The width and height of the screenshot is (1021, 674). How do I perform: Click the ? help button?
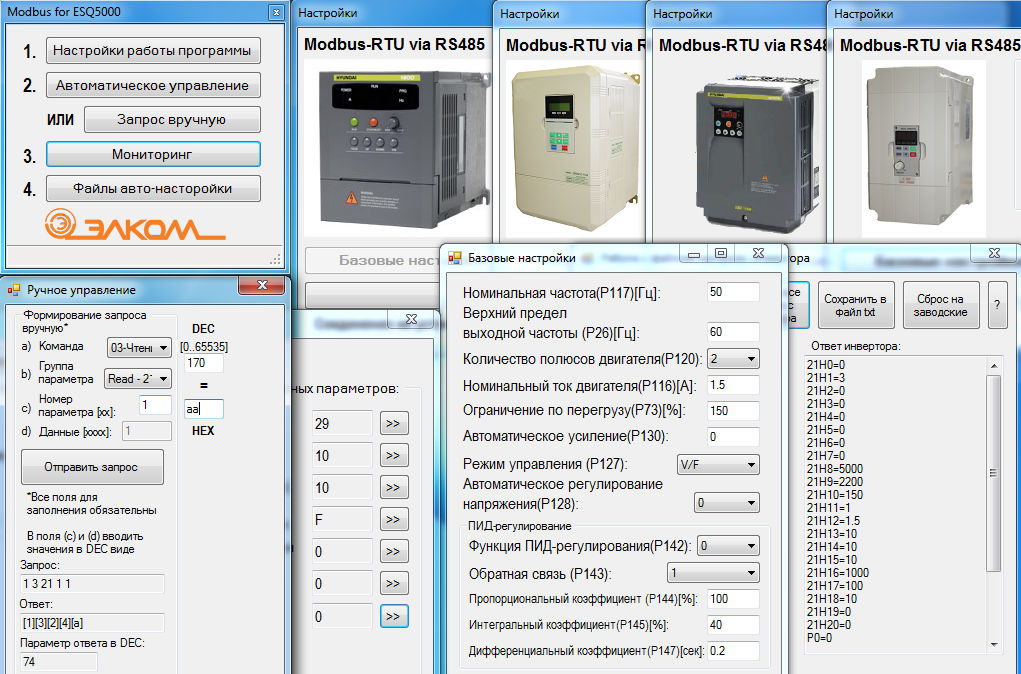click(x=997, y=305)
